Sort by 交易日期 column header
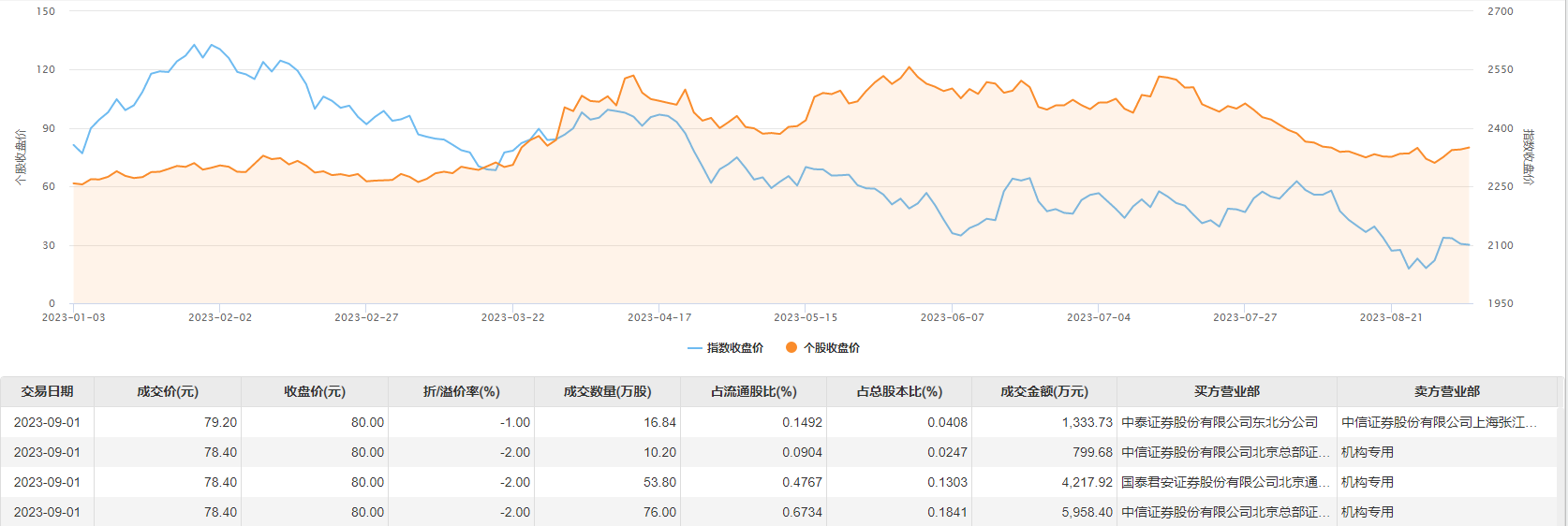This screenshot has height=526, width=1568. [x=47, y=392]
